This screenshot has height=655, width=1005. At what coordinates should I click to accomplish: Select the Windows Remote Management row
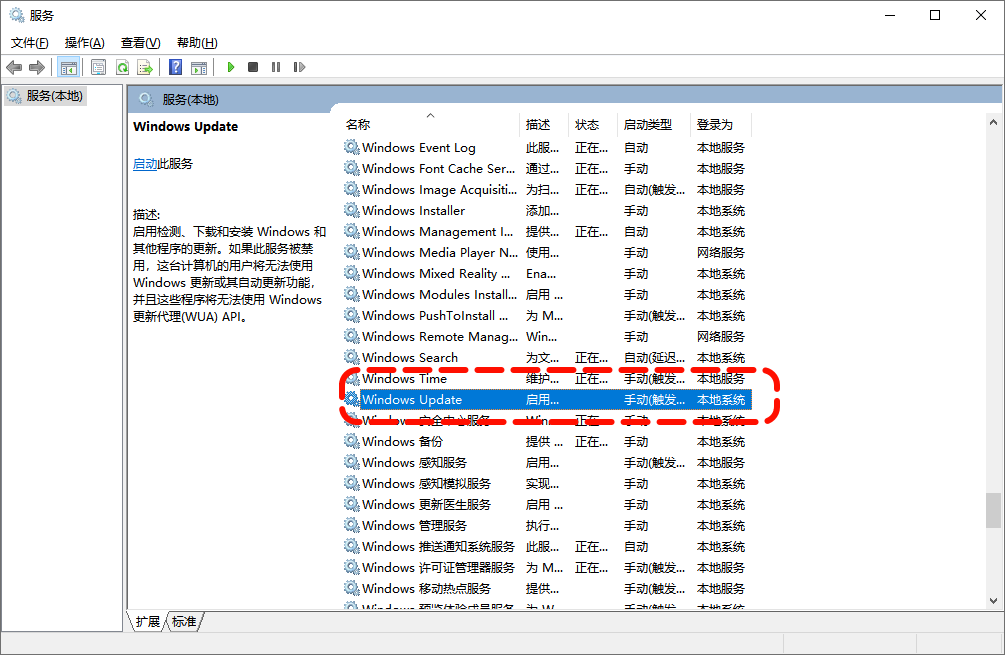[547, 336]
